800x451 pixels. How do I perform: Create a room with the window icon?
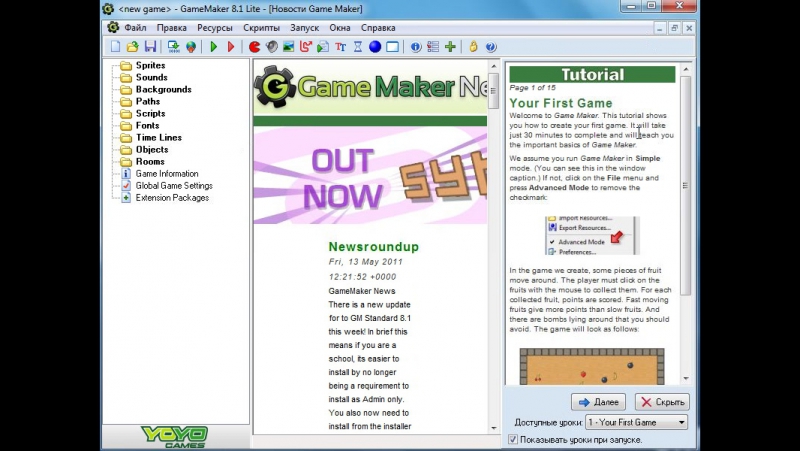[x=392, y=47]
